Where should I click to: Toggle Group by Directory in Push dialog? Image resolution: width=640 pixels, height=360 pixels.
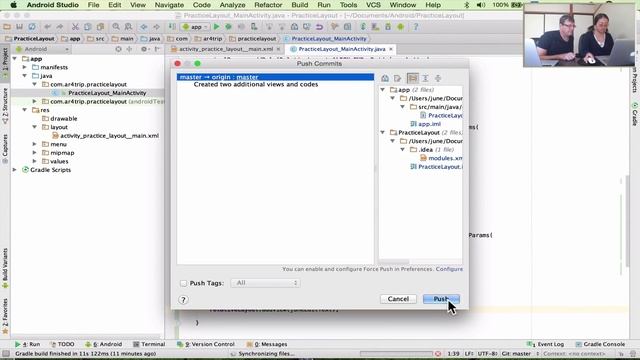413,78
